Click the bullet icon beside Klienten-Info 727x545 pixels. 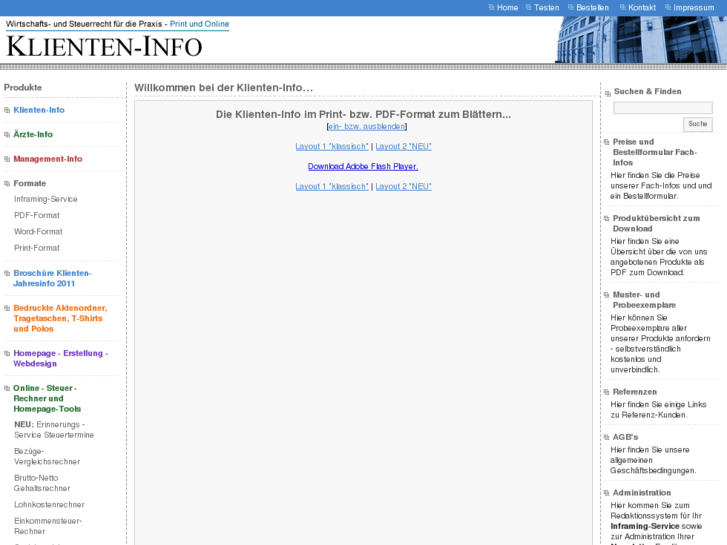coord(7,110)
